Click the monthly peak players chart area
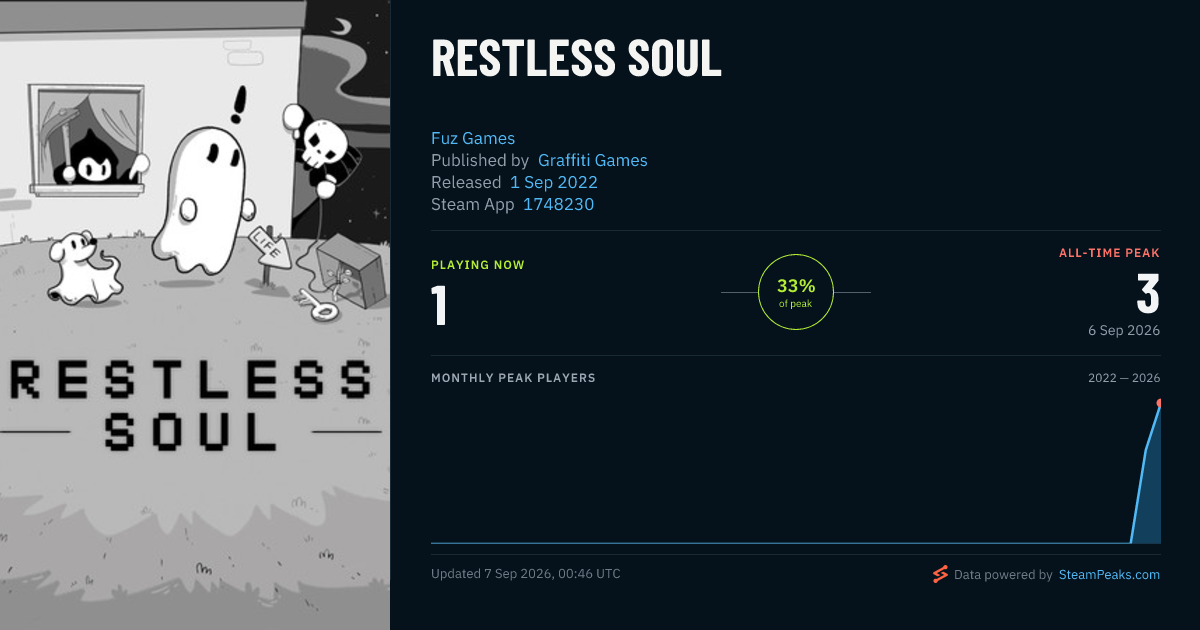Viewport: 1200px width, 630px height. 796,470
